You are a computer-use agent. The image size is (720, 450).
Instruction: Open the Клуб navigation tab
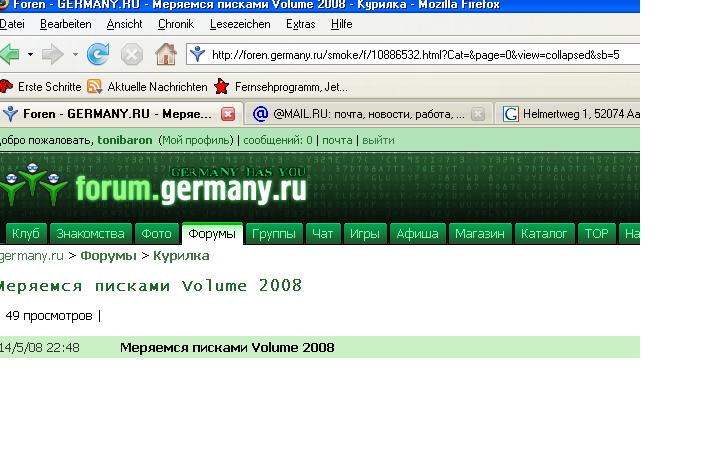(x=26, y=234)
